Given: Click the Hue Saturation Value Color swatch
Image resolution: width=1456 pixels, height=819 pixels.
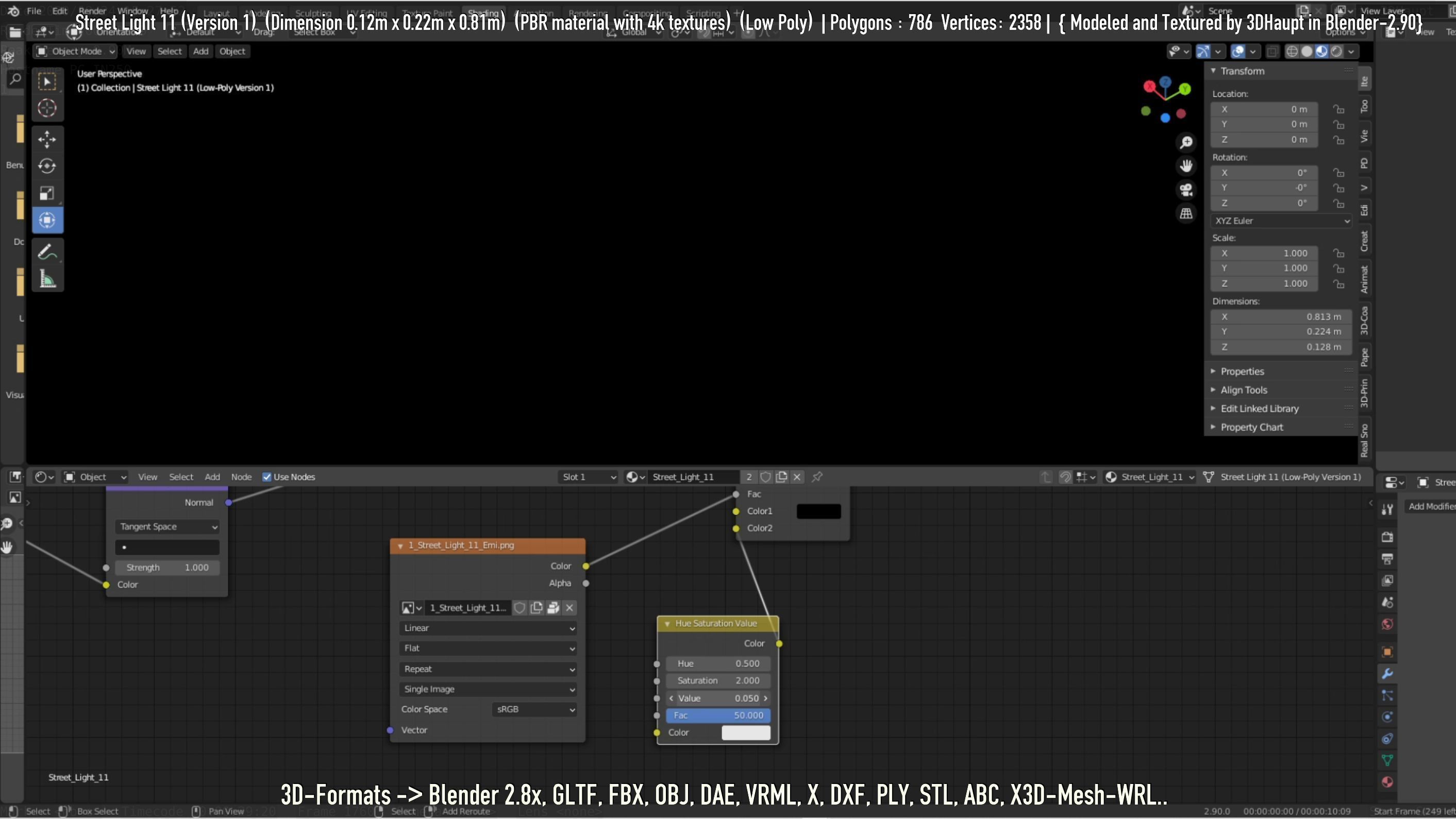Looking at the screenshot, I should [x=745, y=732].
